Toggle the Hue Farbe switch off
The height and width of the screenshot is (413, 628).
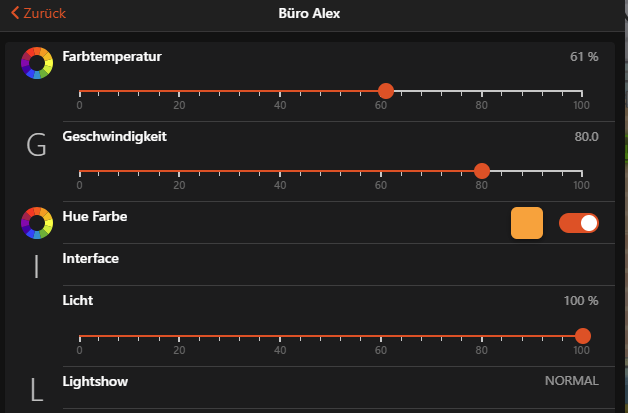click(x=579, y=223)
